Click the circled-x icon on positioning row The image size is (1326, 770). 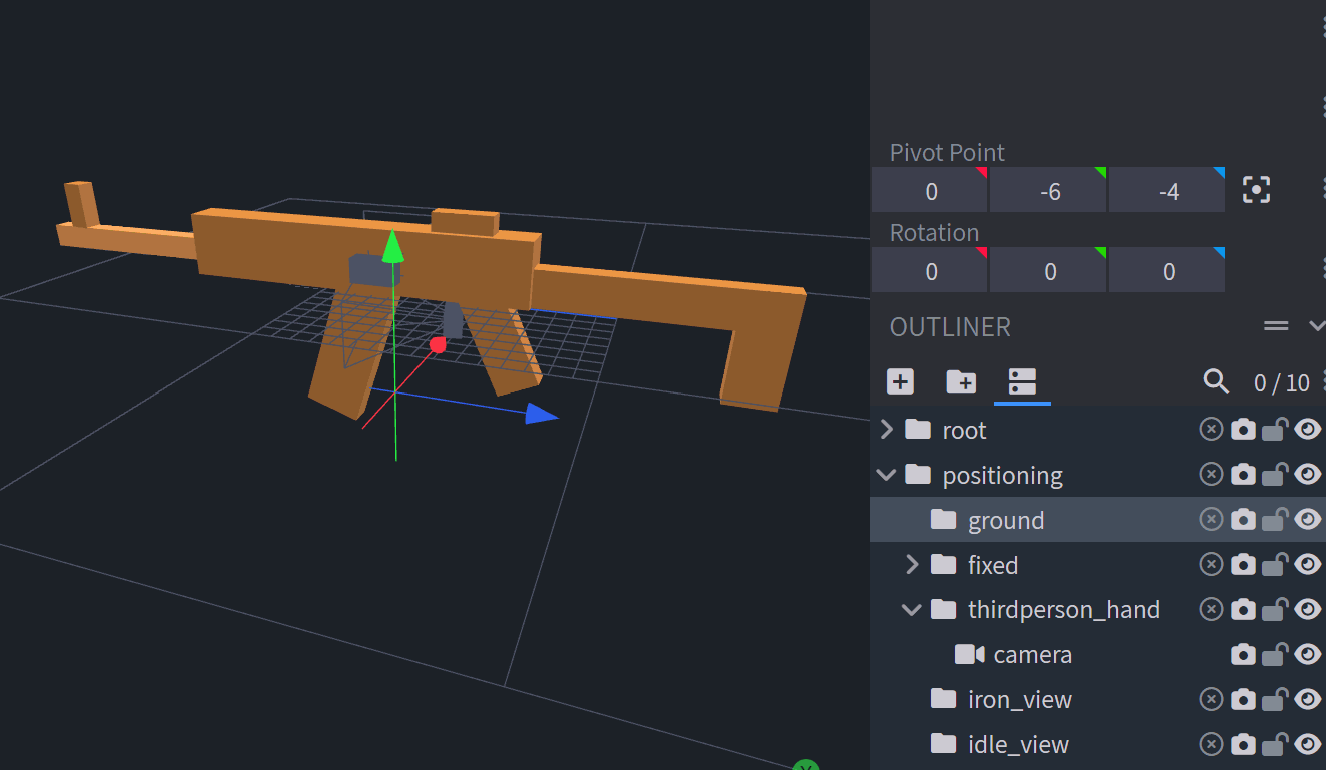coord(1211,475)
